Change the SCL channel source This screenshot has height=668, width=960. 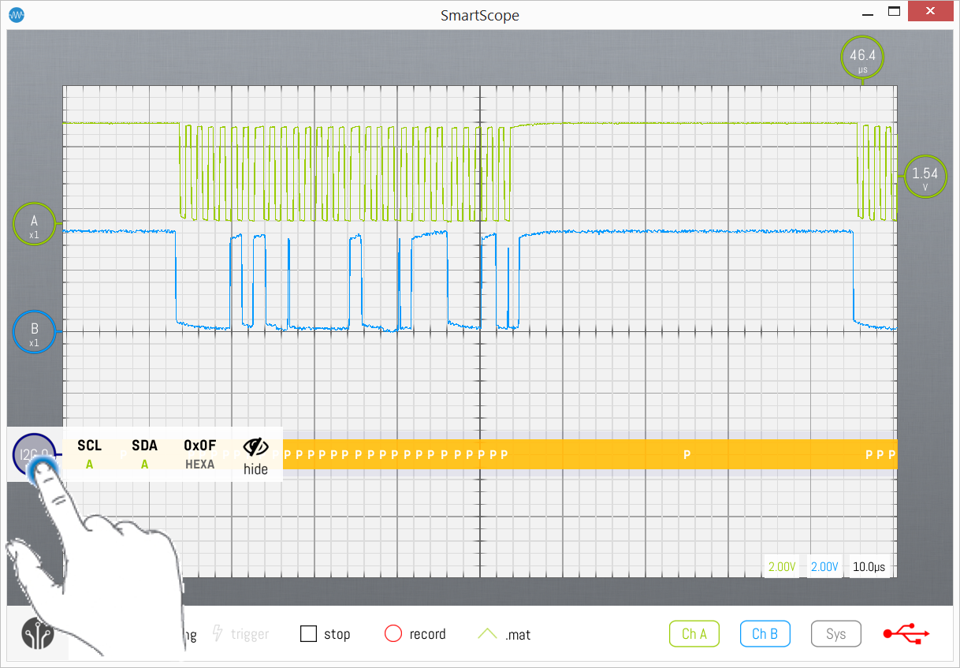point(90,455)
